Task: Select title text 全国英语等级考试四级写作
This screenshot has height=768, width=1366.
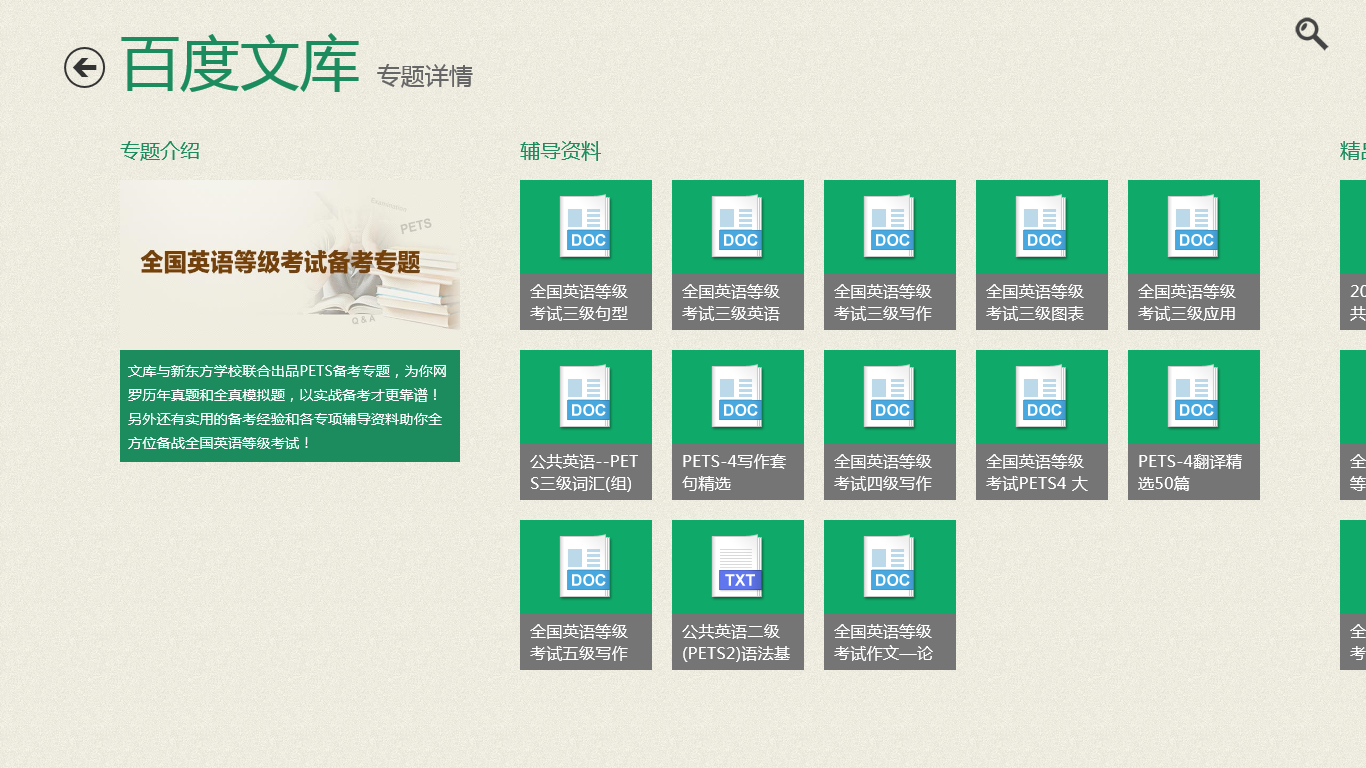Action: coord(883,472)
